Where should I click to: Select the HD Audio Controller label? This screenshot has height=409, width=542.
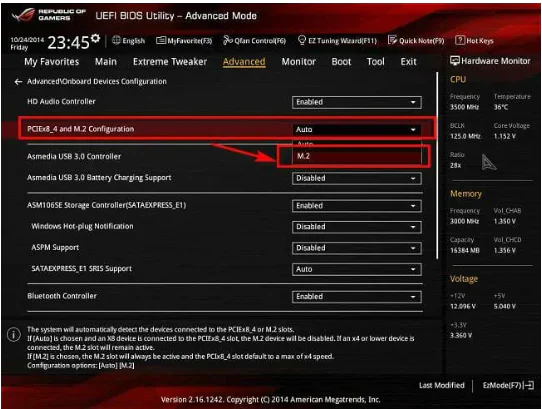coord(61,102)
